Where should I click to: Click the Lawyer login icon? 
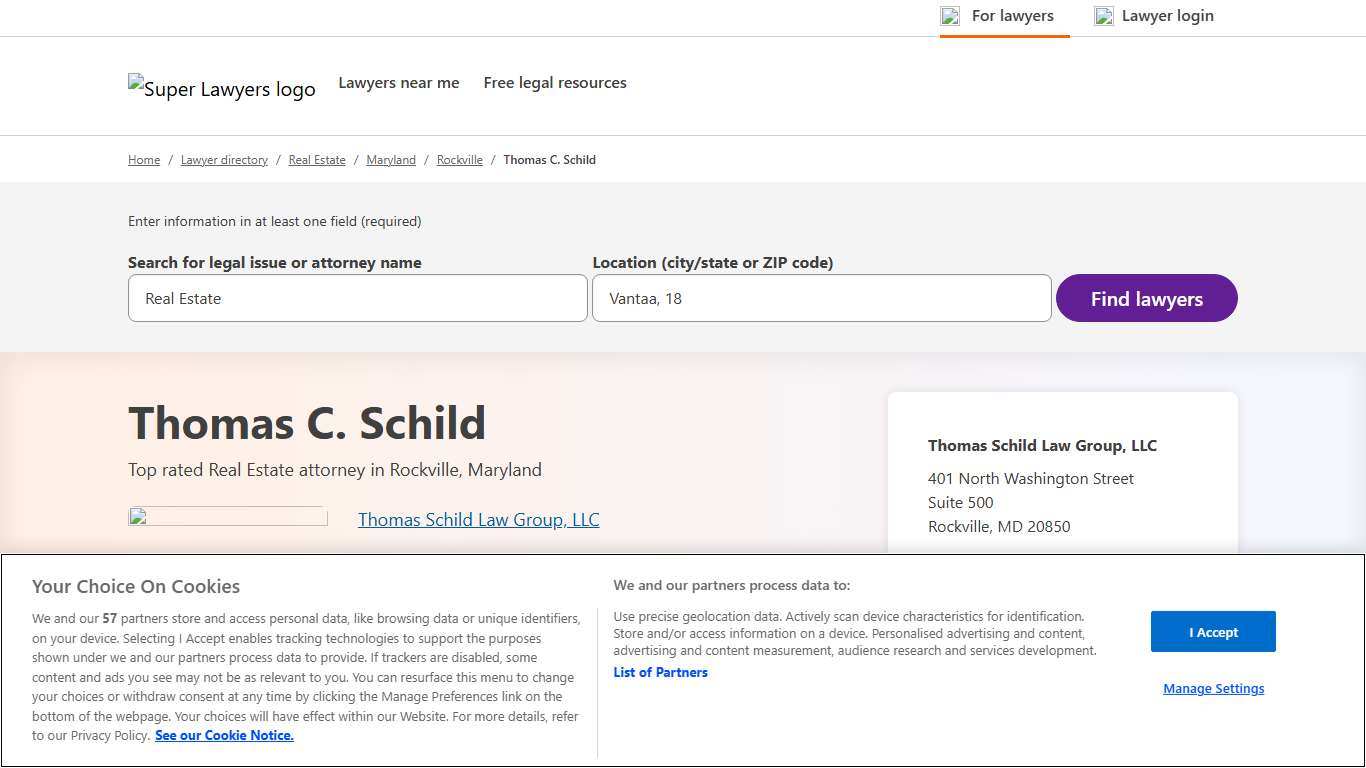click(1103, 16)
